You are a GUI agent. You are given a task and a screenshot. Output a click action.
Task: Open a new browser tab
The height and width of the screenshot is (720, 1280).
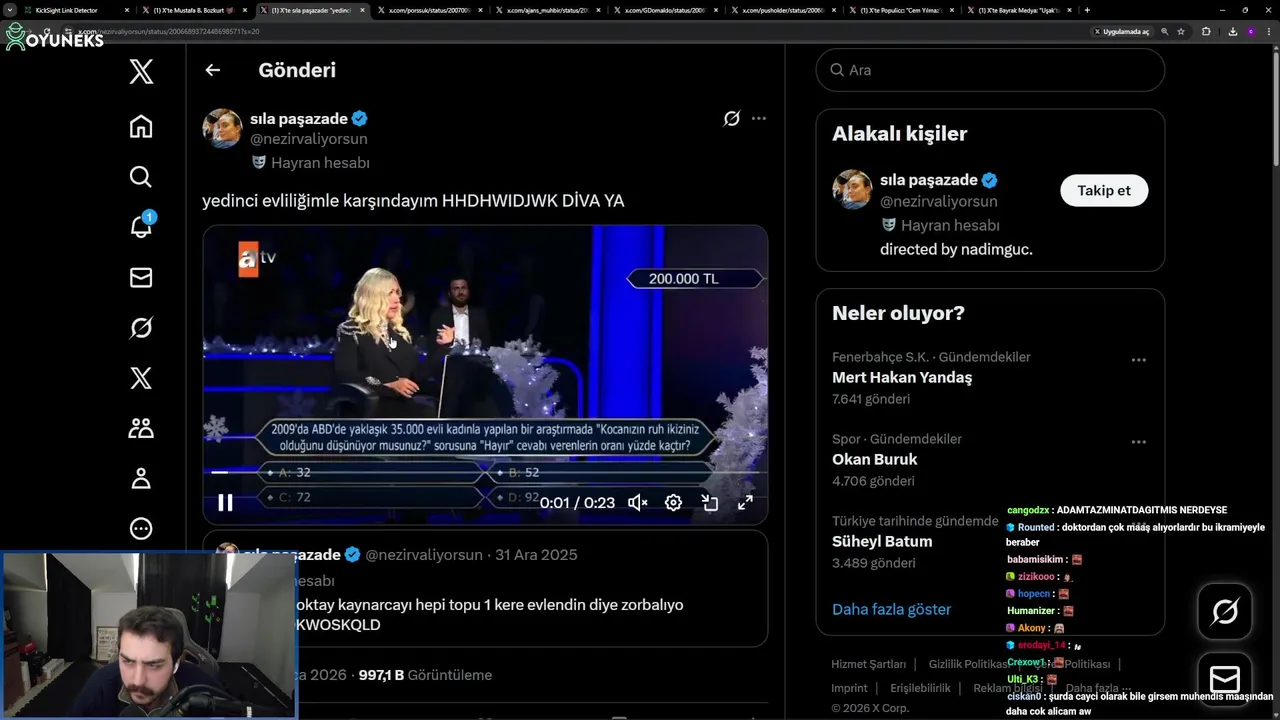click(x=1087, y=10)
